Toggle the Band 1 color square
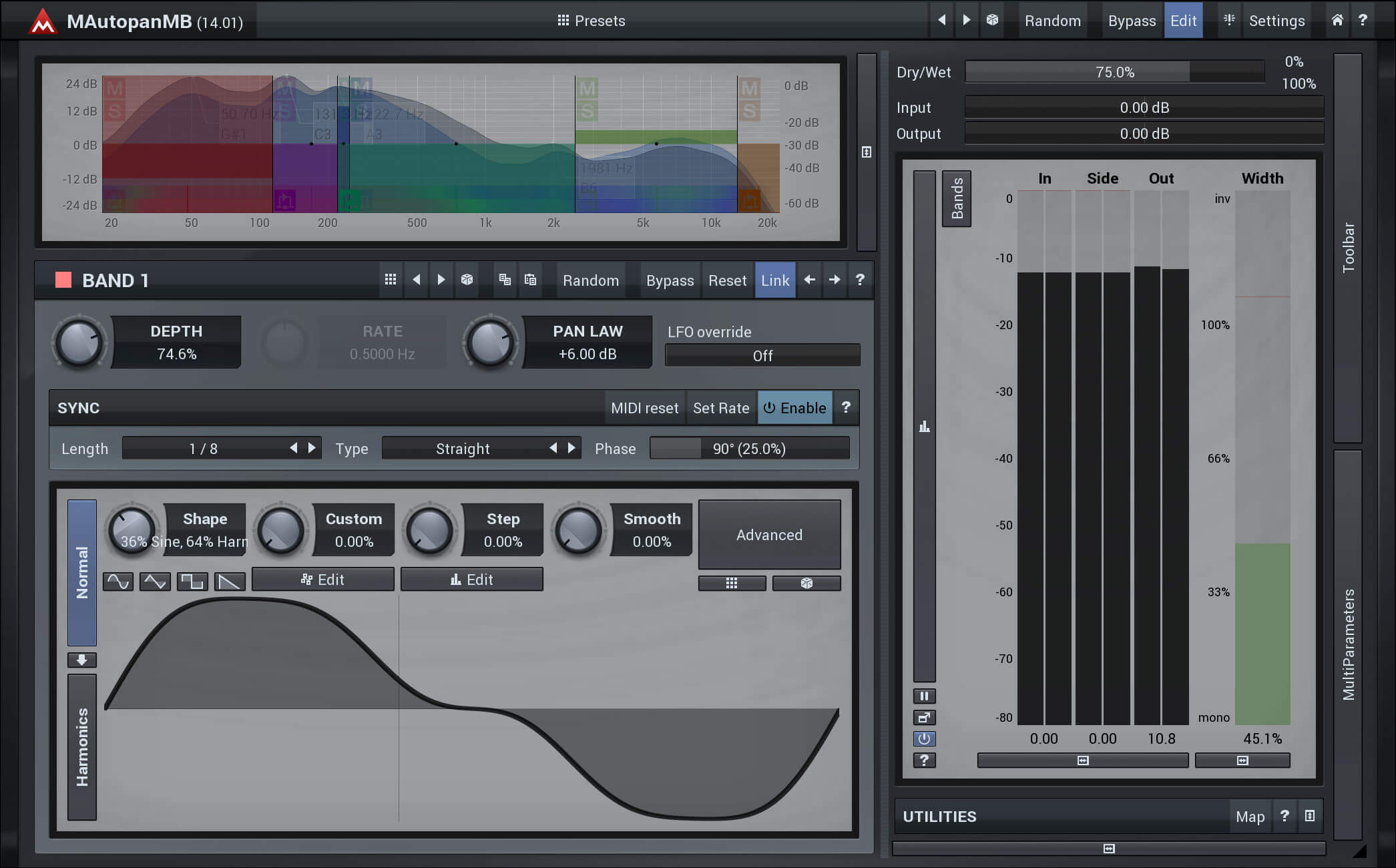1396x868 pixels. (63, 280)
